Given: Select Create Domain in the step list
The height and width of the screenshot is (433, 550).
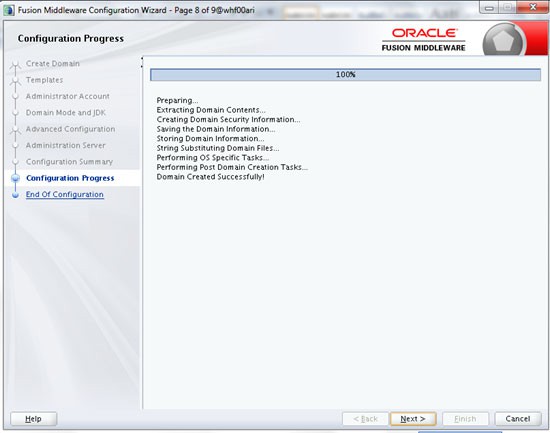Looking at the screenshot, I should tap(53, 64).
